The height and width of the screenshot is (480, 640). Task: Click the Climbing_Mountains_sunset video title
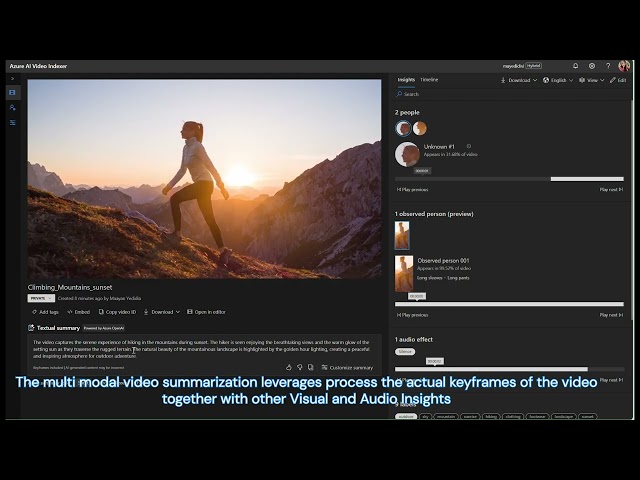pyautogui.click(x=70, y=287)
